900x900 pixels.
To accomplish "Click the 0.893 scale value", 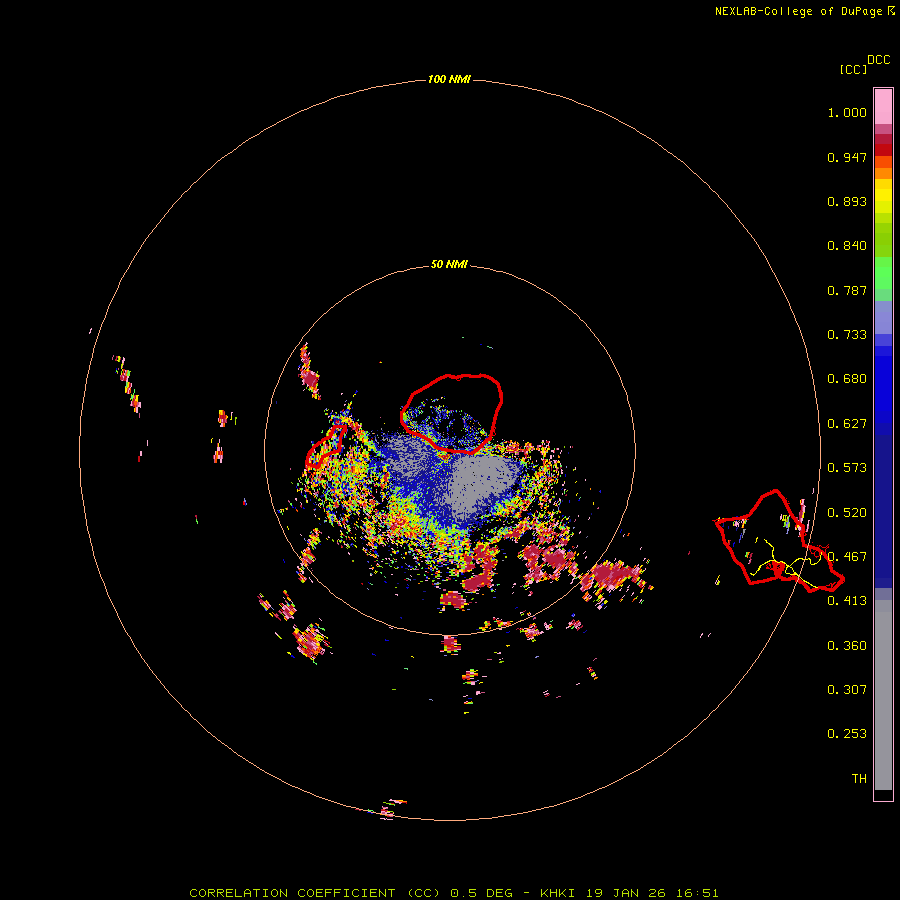I will [x=847, y=201].
